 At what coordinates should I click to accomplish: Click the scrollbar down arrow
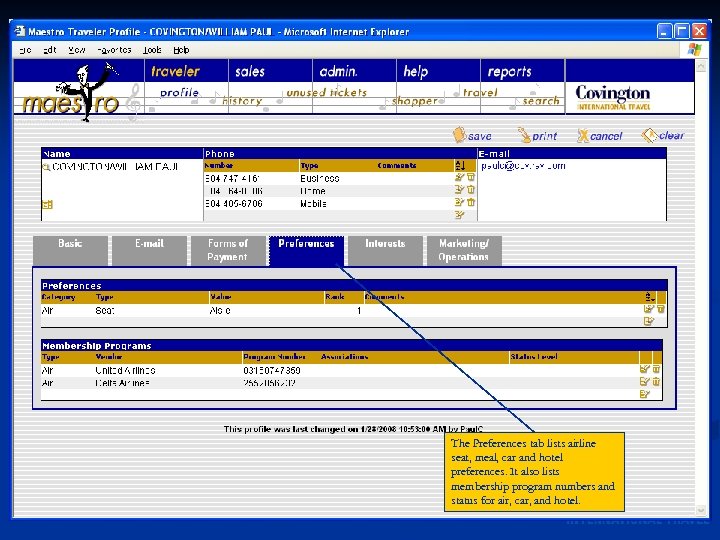(x=700, y=510)
